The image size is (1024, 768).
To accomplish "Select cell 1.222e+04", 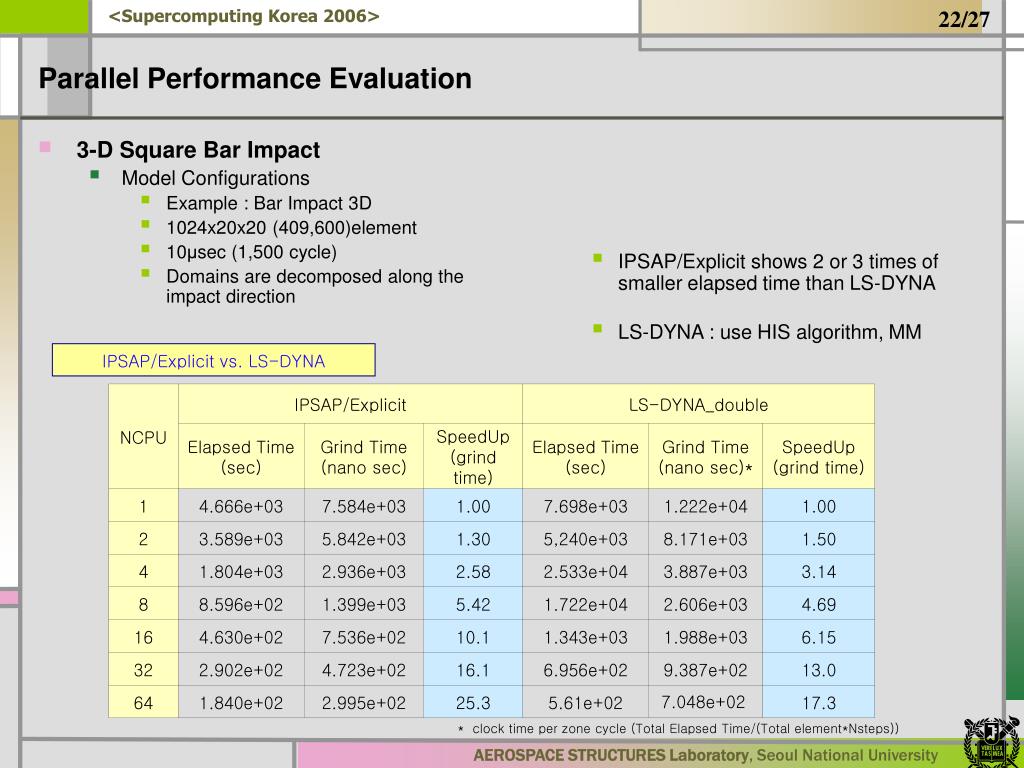I will coord(705,506).
